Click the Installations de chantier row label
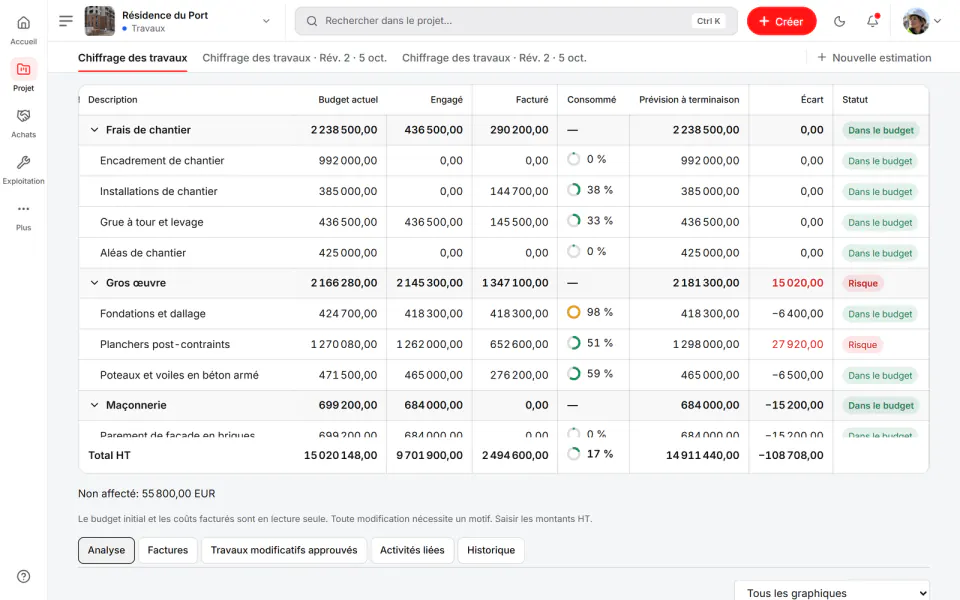Image resolution: width=960 pixels, height=600 pixels. tap(159, 192)
